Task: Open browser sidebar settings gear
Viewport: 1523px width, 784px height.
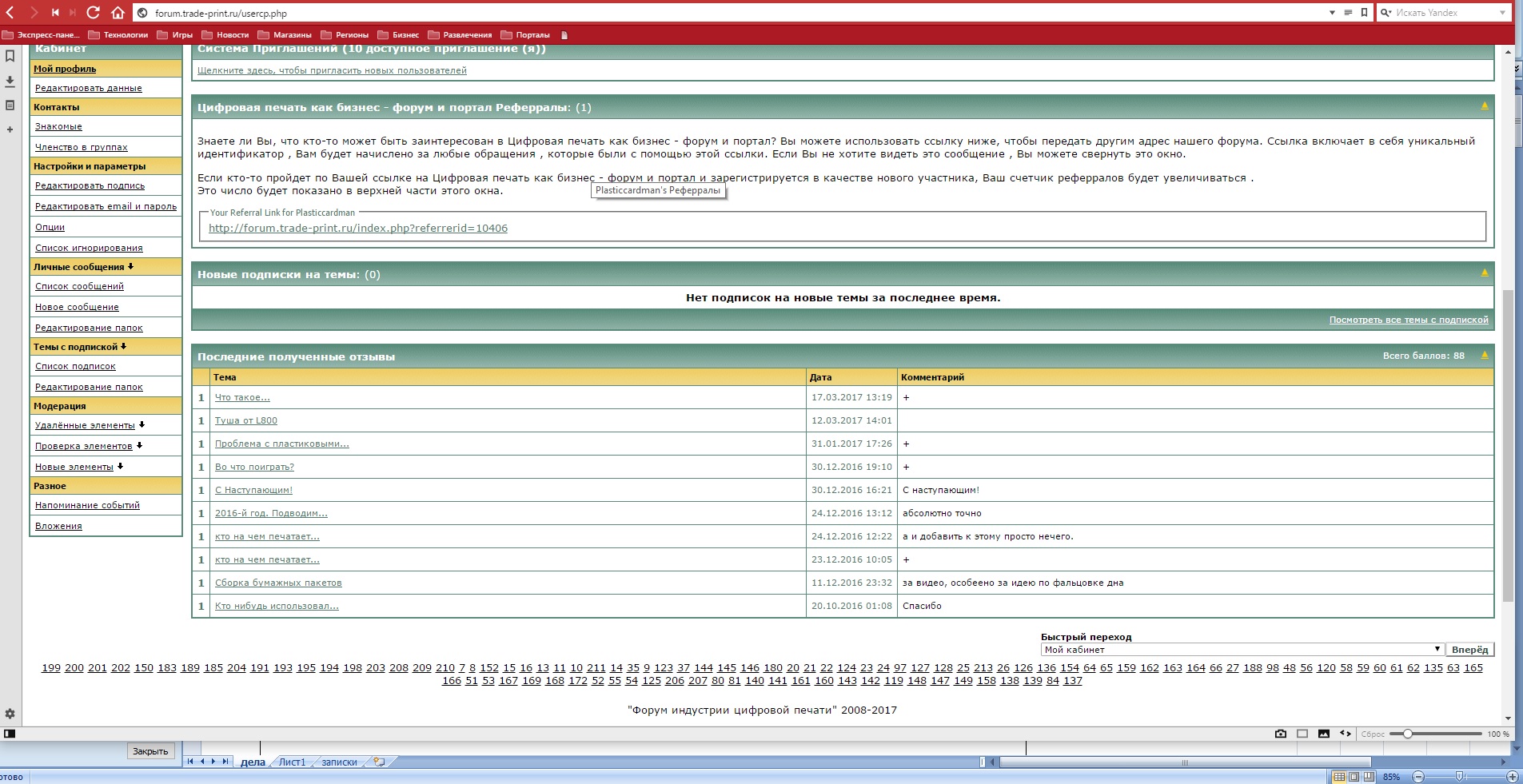Action: 10,714
